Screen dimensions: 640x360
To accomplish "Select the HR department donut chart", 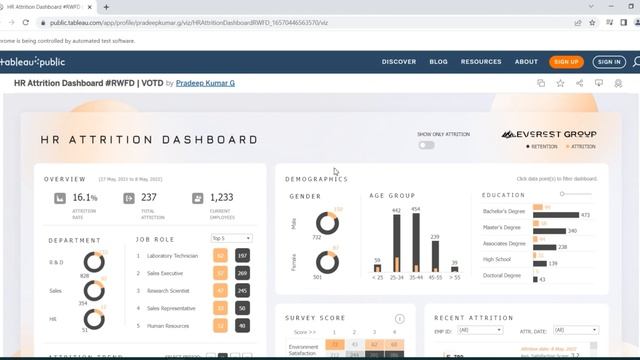I will point(94,319).
